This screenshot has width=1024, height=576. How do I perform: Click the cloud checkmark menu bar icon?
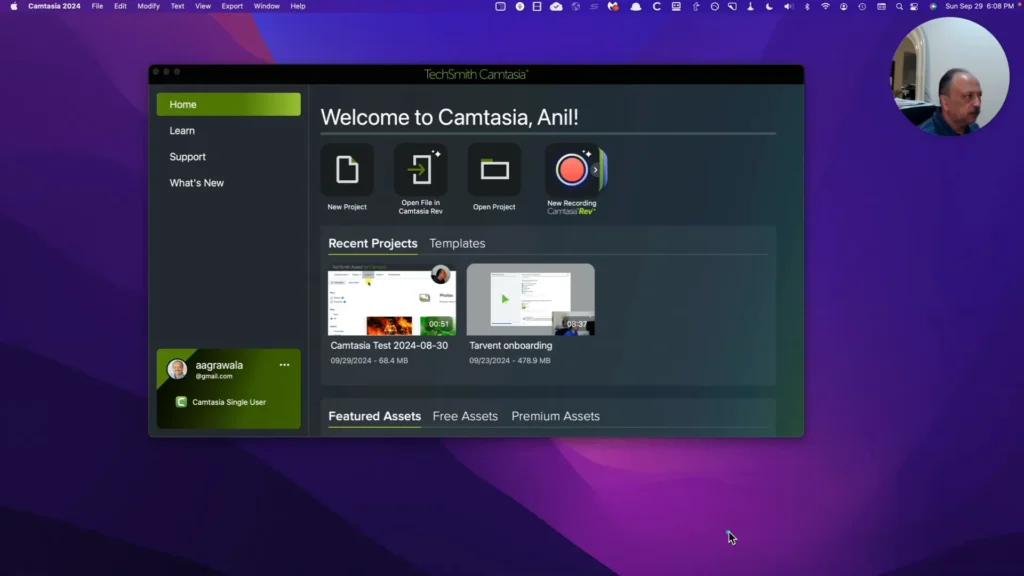556,6
